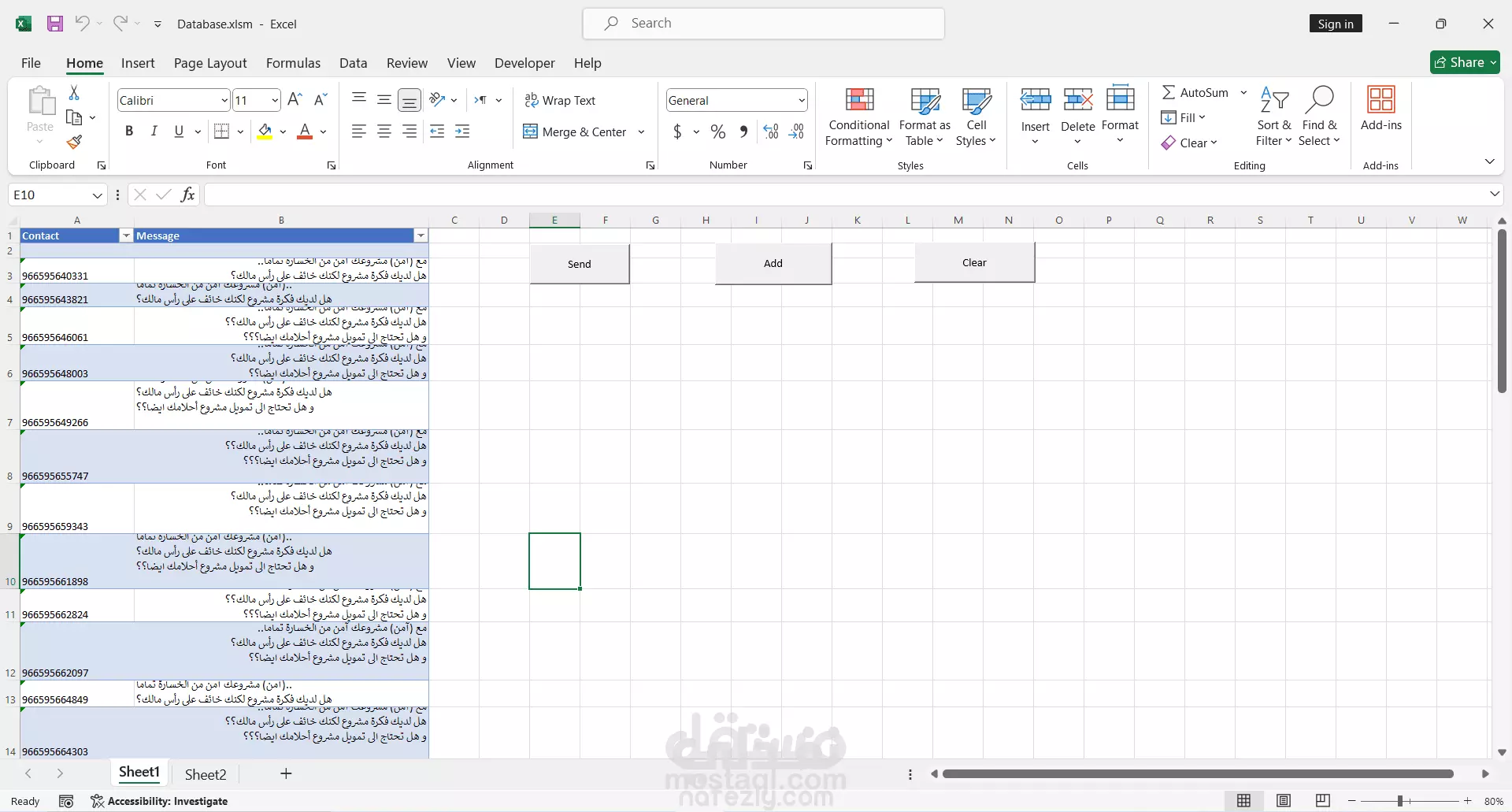Image resolution: width=1512 pixels, height=812 pixels.
Task: Open the Borders icon
Action: [222, 132]
